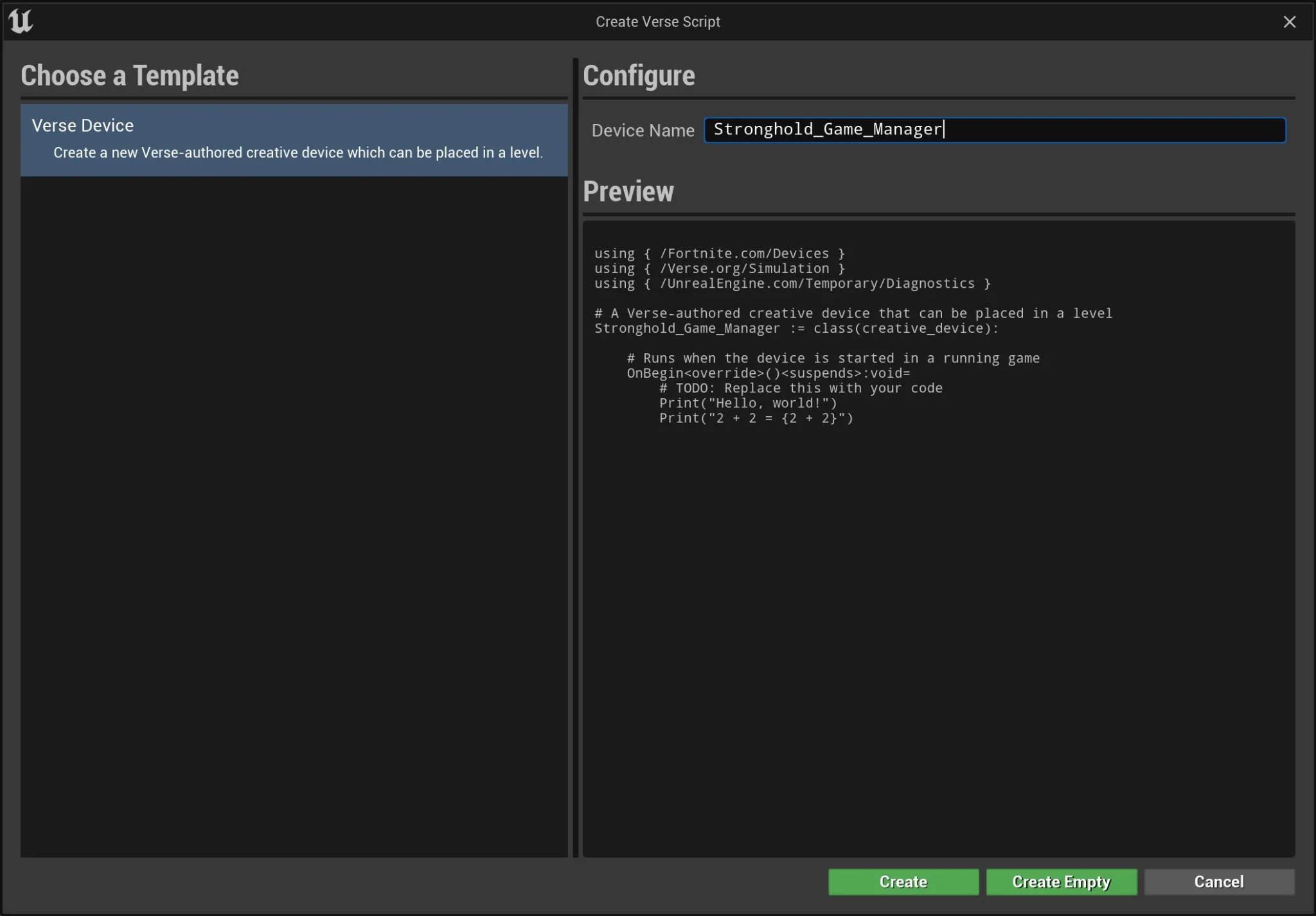The image size is (1316, 916).
Task: Click the Print("Hello, world!") line
Action: pos(748,403)
